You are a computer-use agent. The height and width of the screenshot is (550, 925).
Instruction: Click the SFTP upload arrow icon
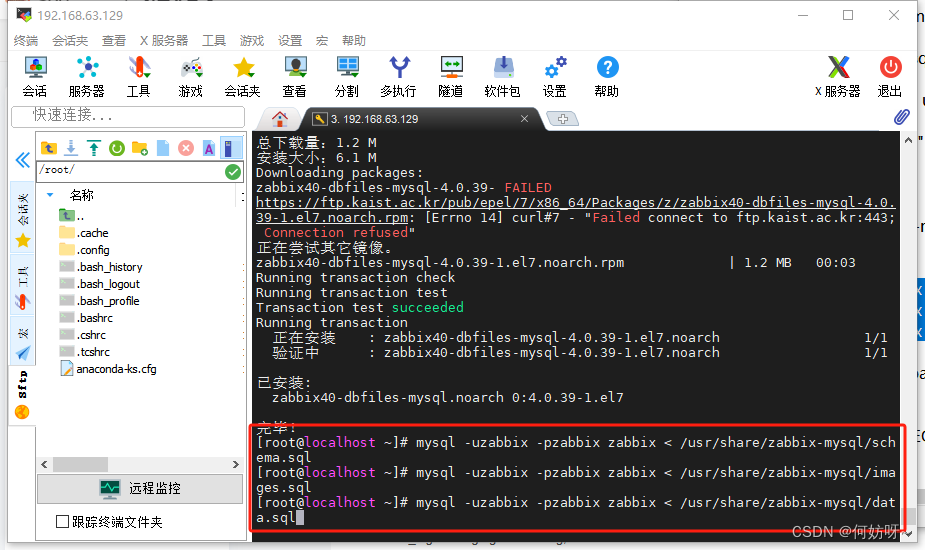94,148
